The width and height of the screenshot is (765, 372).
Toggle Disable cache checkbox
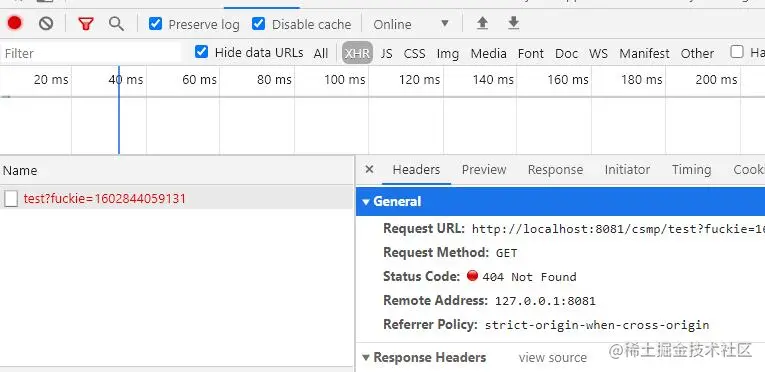click(x=259, y=23)
